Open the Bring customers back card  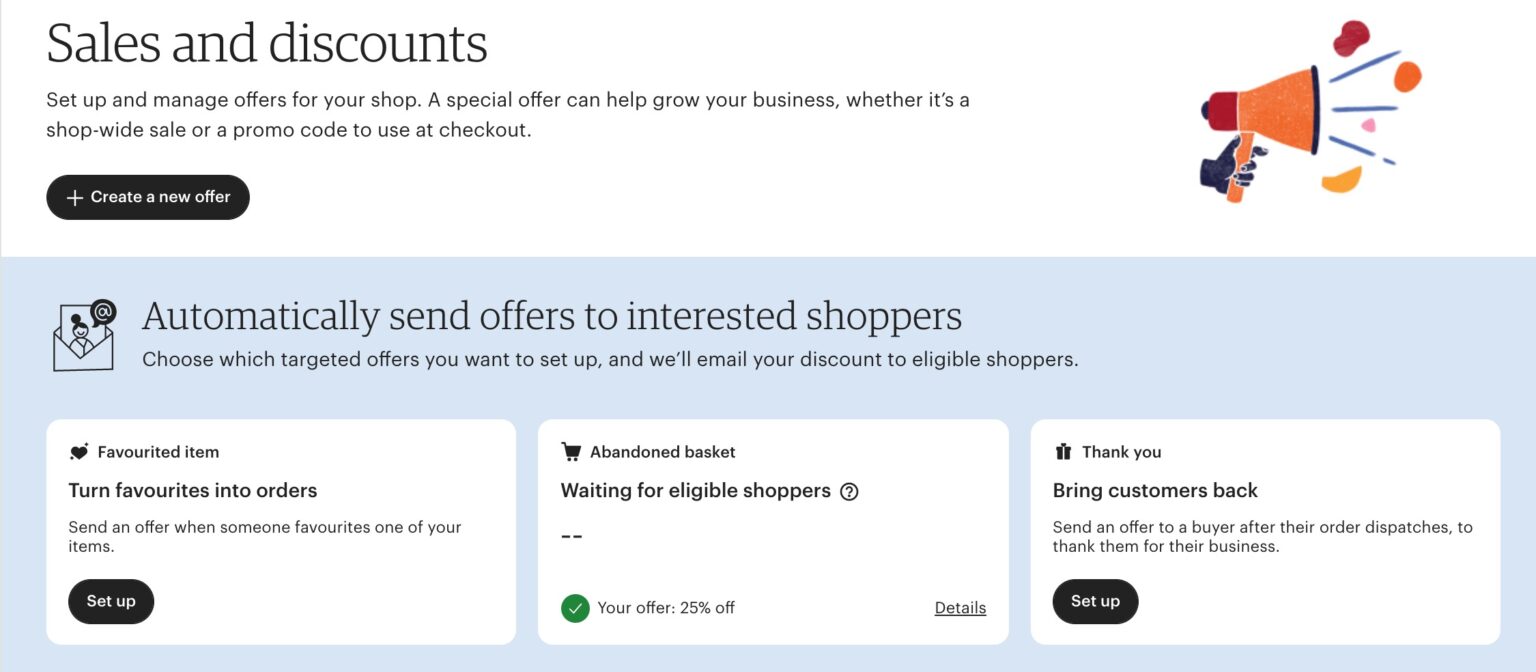pyautogui.click(x=1263, y=530)
